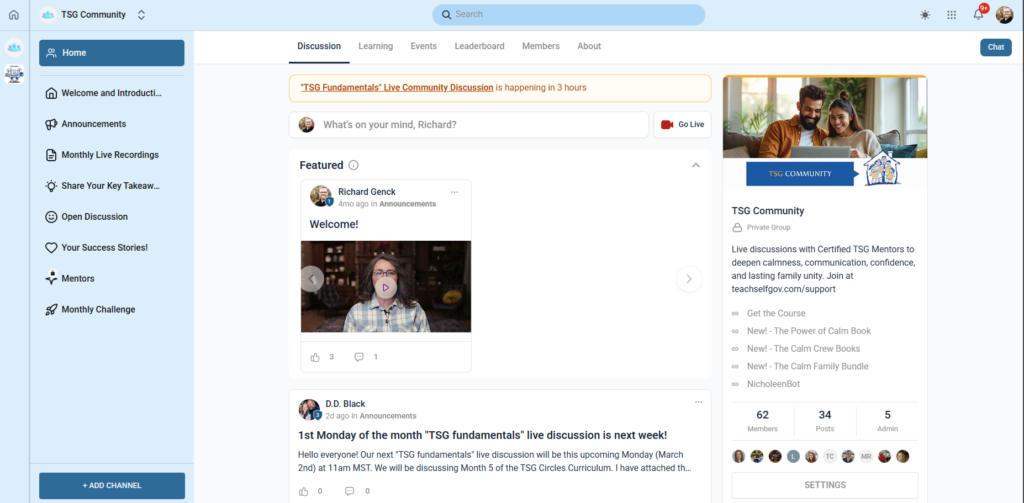Open Your Success Stories channel
The height and width of the screenshot is (503, 1024).
112,248
